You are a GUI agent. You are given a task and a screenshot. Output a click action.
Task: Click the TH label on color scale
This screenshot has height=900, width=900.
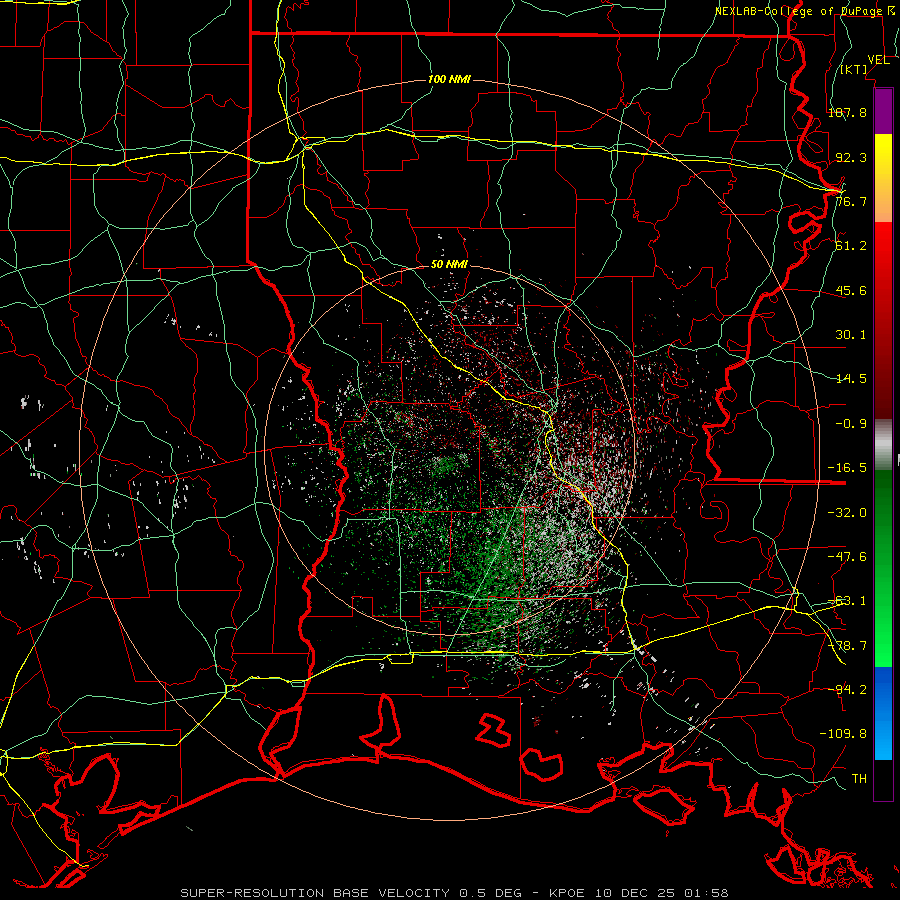859,779
